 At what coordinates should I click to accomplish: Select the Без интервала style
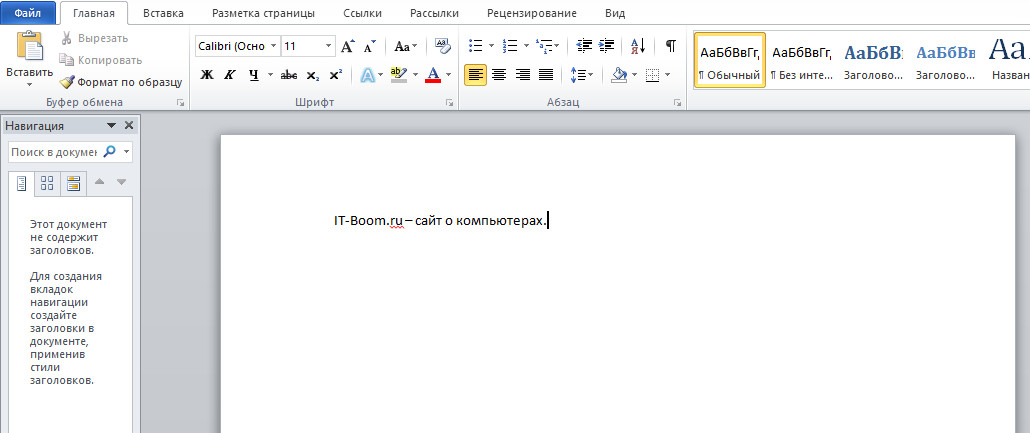[x=801, y=60]
